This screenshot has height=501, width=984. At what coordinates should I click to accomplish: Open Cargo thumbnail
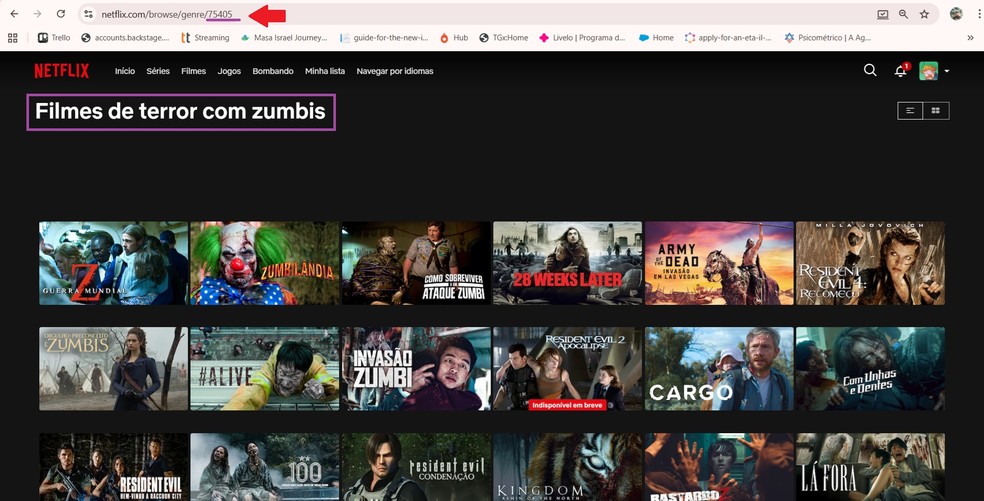pyautogui.click(x=719, y=369)
